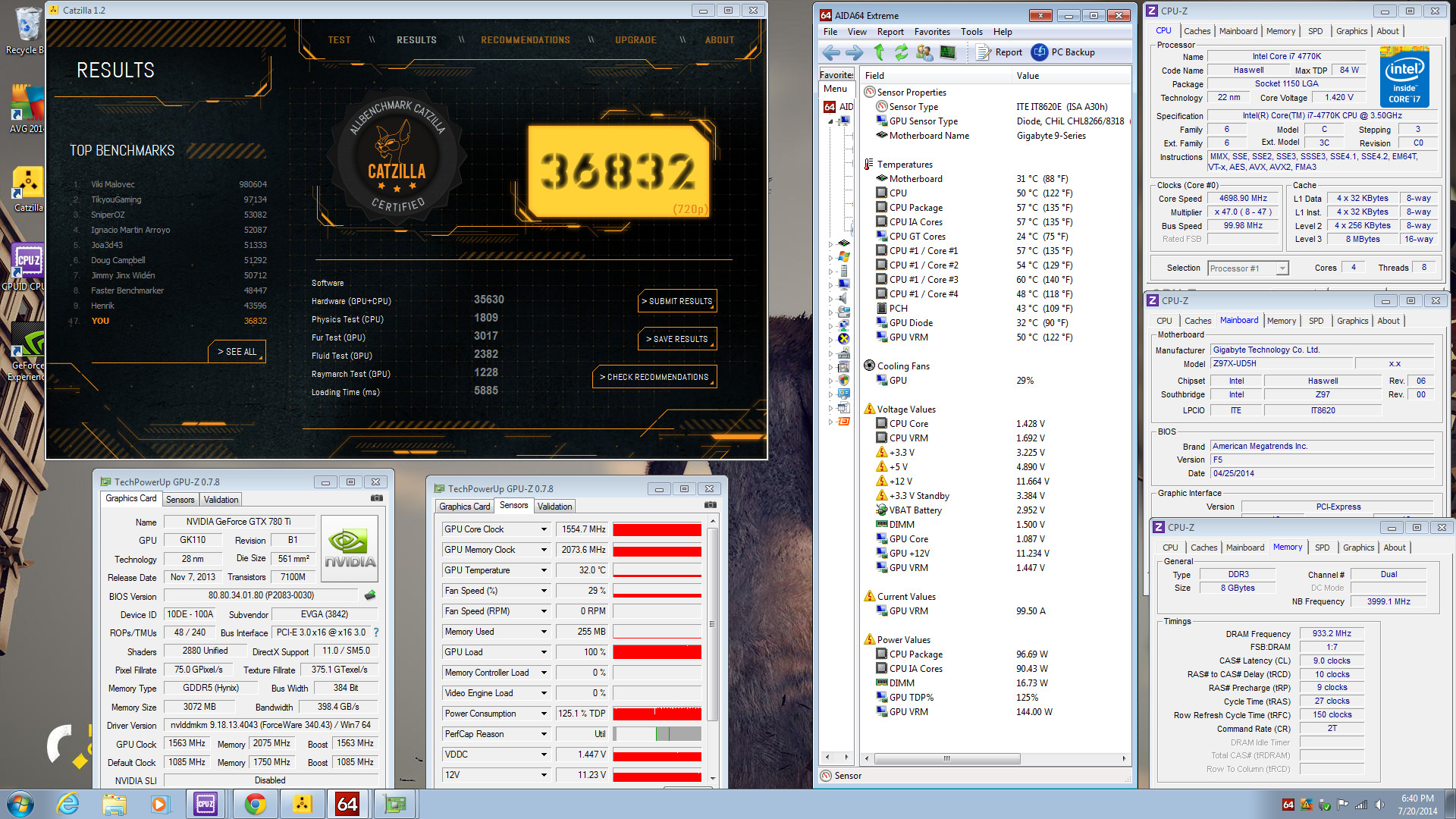This screenshot has height=819, width=1456.
Task: Collapse the computer node in AIDA64 tree
Action: point(830,121)
